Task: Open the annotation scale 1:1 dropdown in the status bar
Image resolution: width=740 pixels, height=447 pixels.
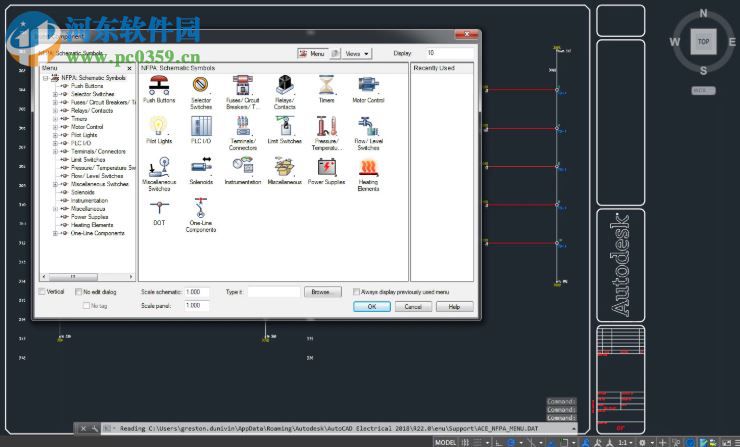Action: click(625, 443)
